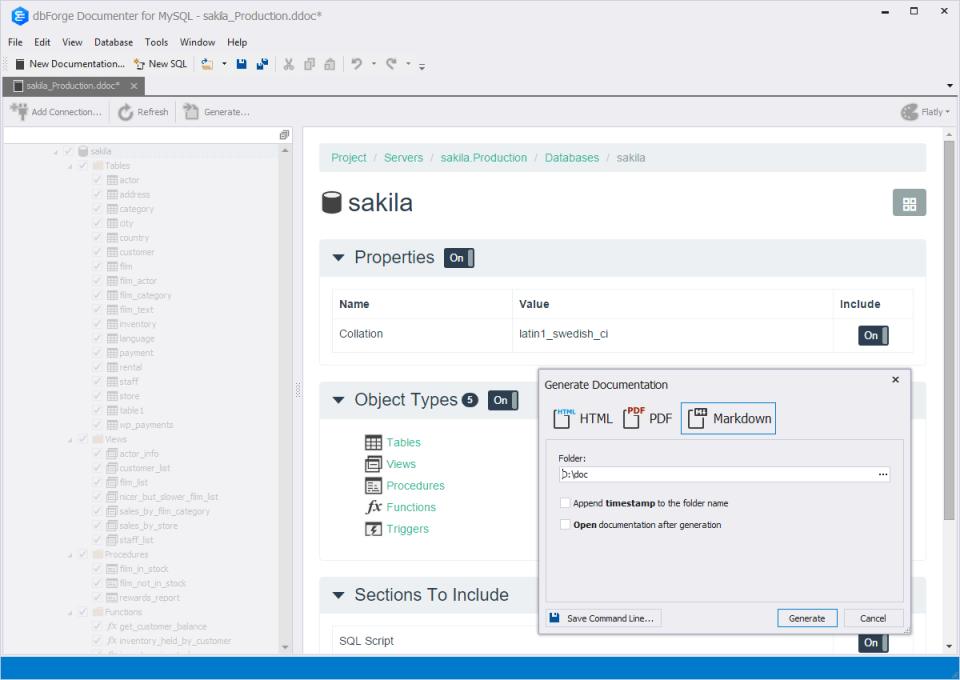
Task: Open the grid view icon beside sakila heading
Action: [x=908, y=202]
